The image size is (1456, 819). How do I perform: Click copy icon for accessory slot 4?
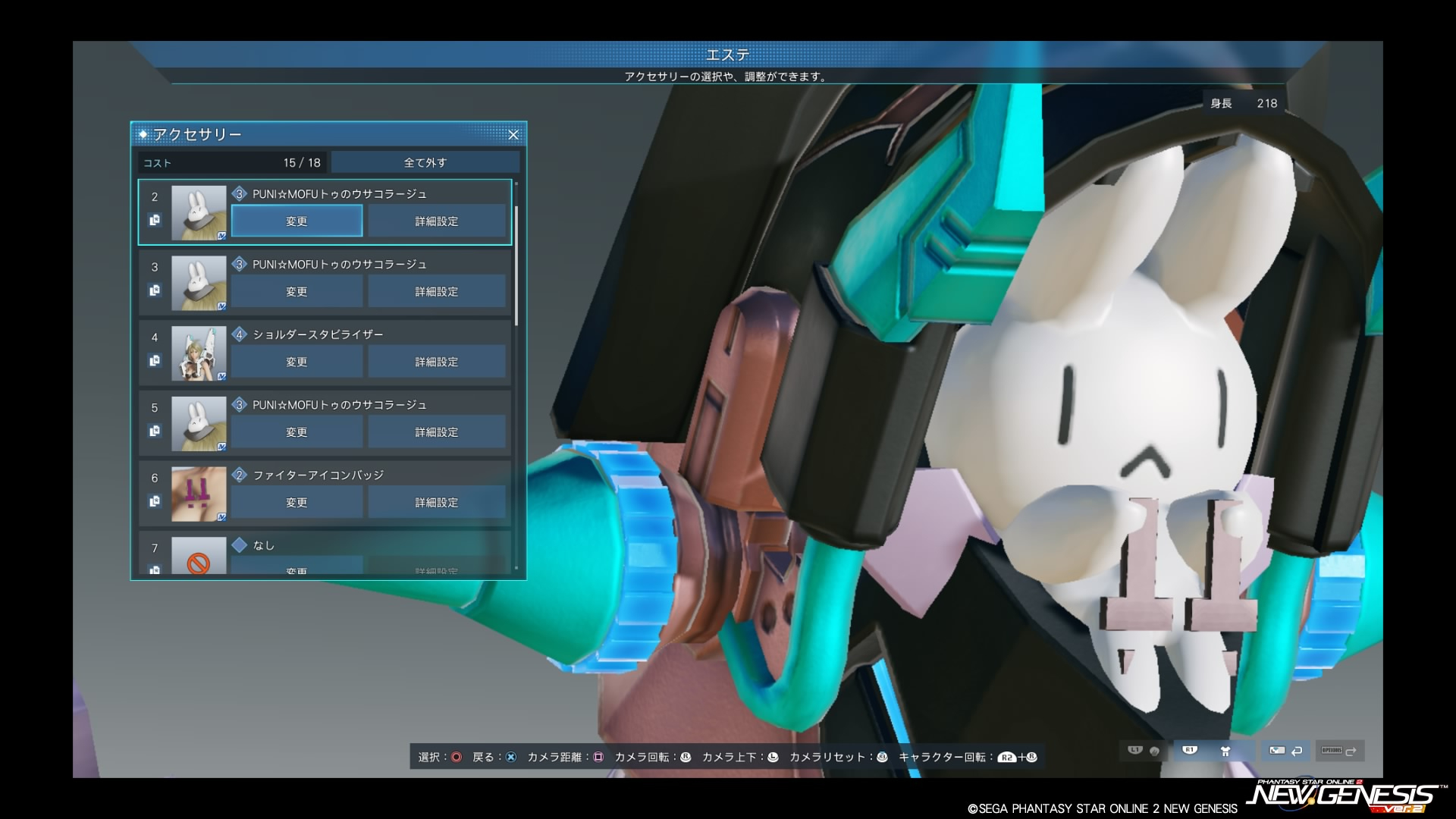tap(155, 361)
